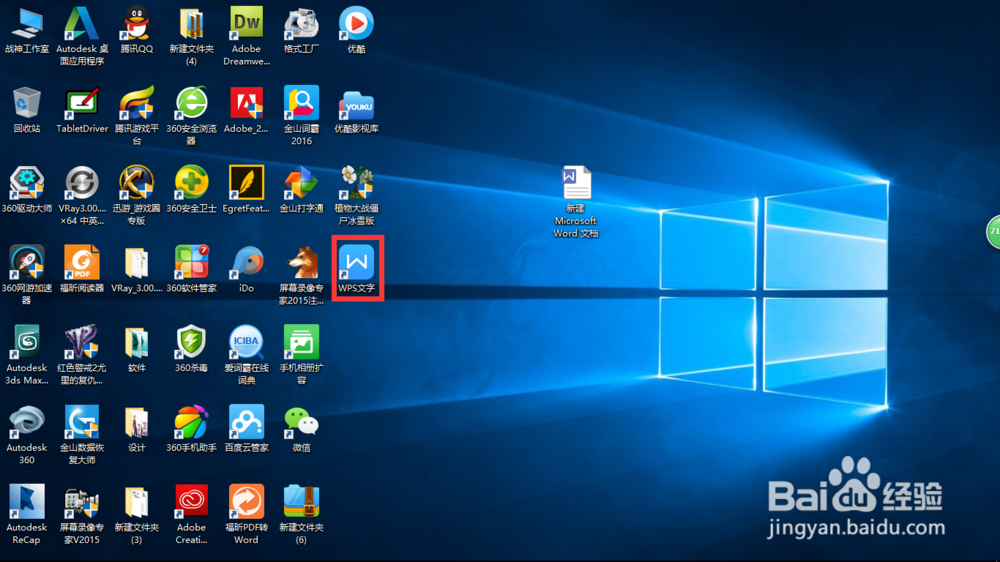
Task: Select 新建 Microsoft Word 文档 file
Action: tap(576, 183)
